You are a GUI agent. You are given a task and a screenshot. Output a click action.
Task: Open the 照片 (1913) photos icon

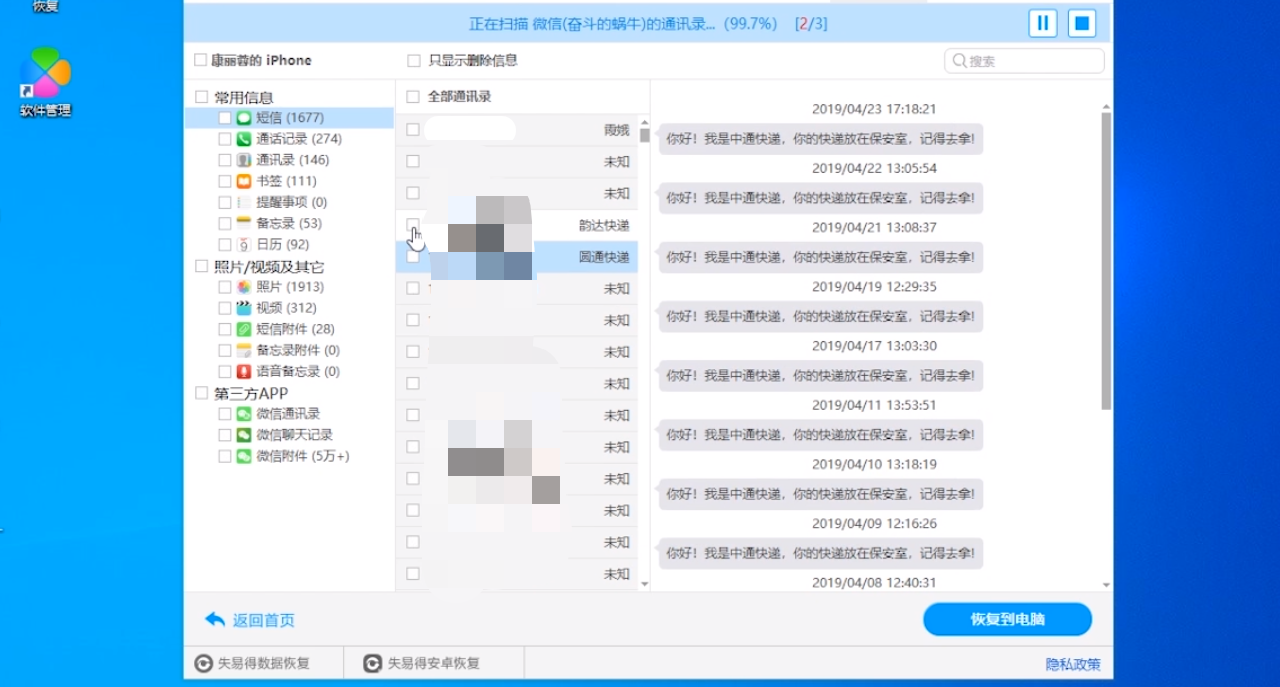(x=244, y=287)
